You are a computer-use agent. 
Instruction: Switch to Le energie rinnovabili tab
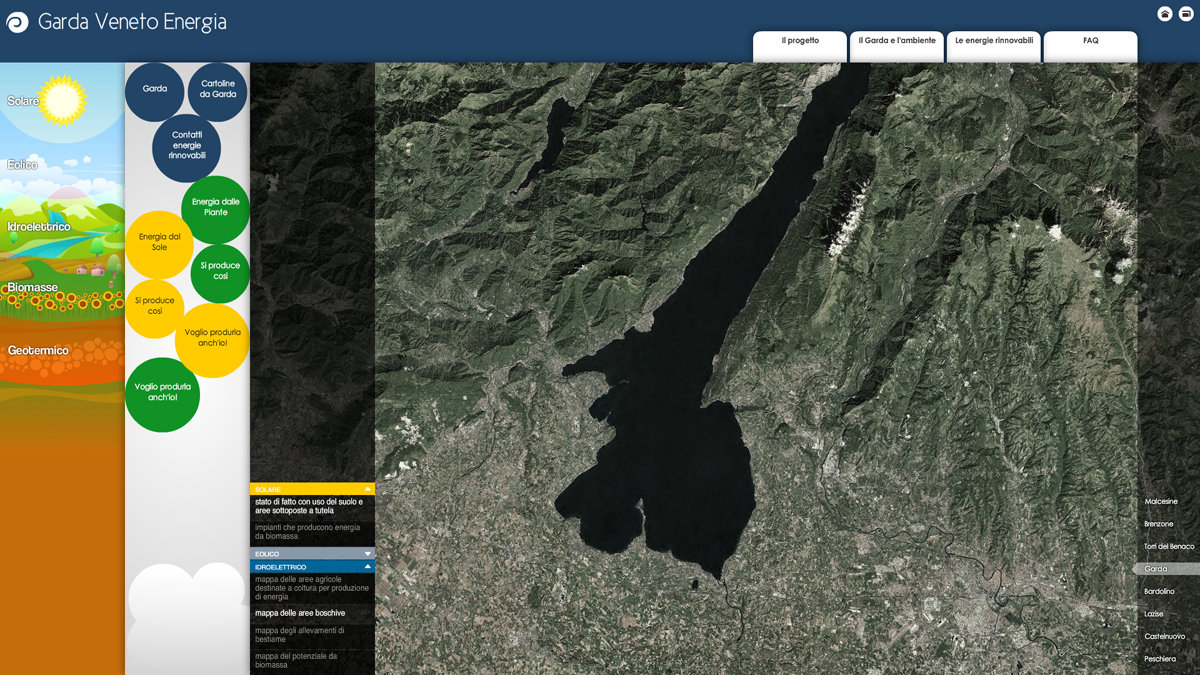[993, 42]
